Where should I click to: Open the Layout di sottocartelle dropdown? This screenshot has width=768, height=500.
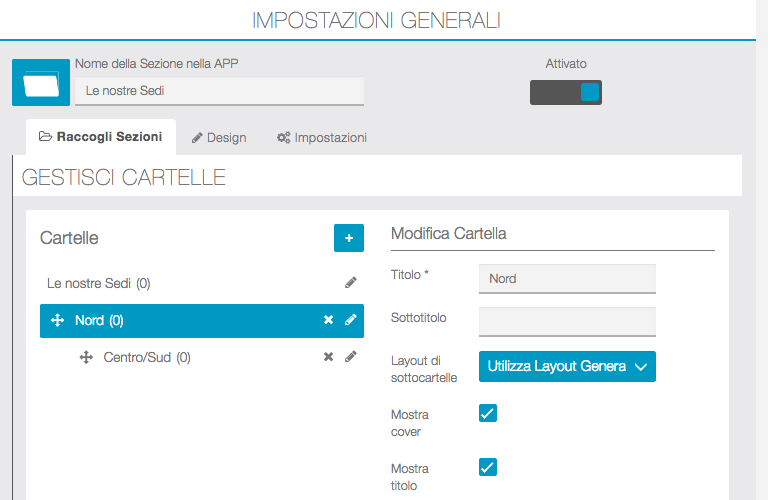coord(567,366)
